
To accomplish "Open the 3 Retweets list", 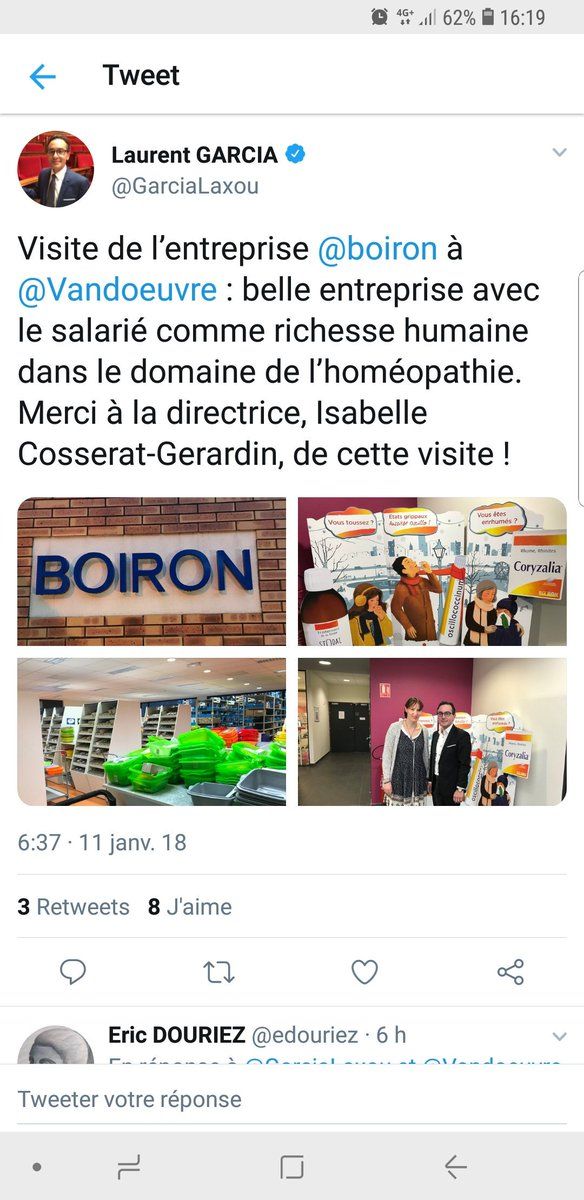I will coord(74,907).
